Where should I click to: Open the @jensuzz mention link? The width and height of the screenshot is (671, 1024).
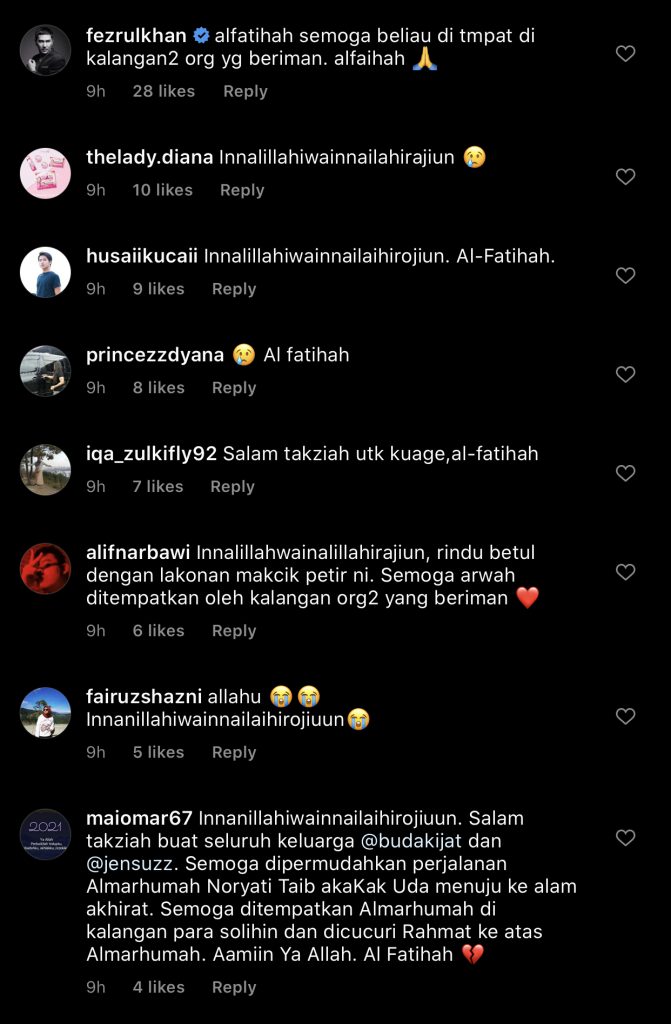(x=130, y=864)
